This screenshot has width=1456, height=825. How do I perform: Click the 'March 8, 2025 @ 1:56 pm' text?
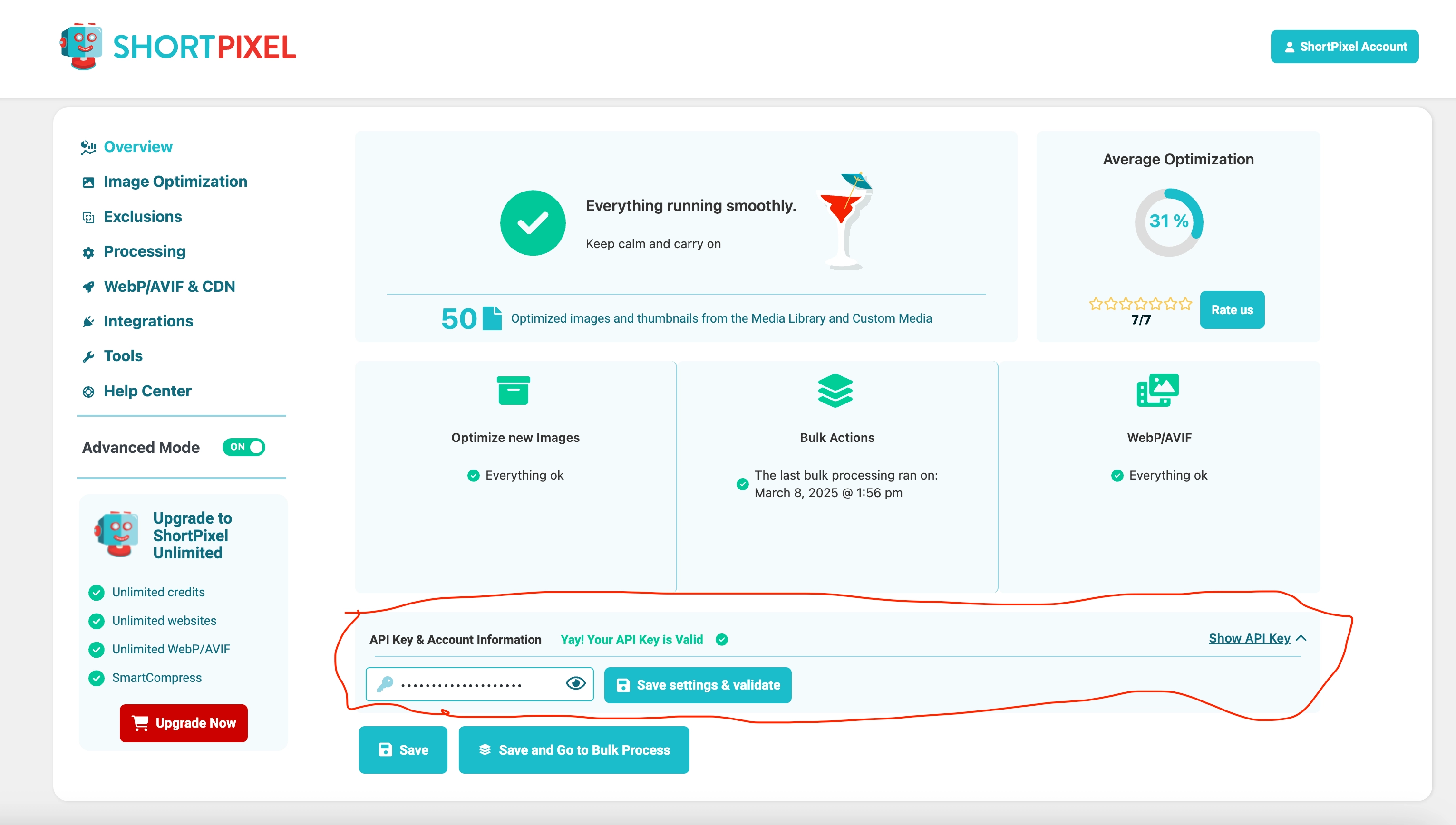[829, 493]
